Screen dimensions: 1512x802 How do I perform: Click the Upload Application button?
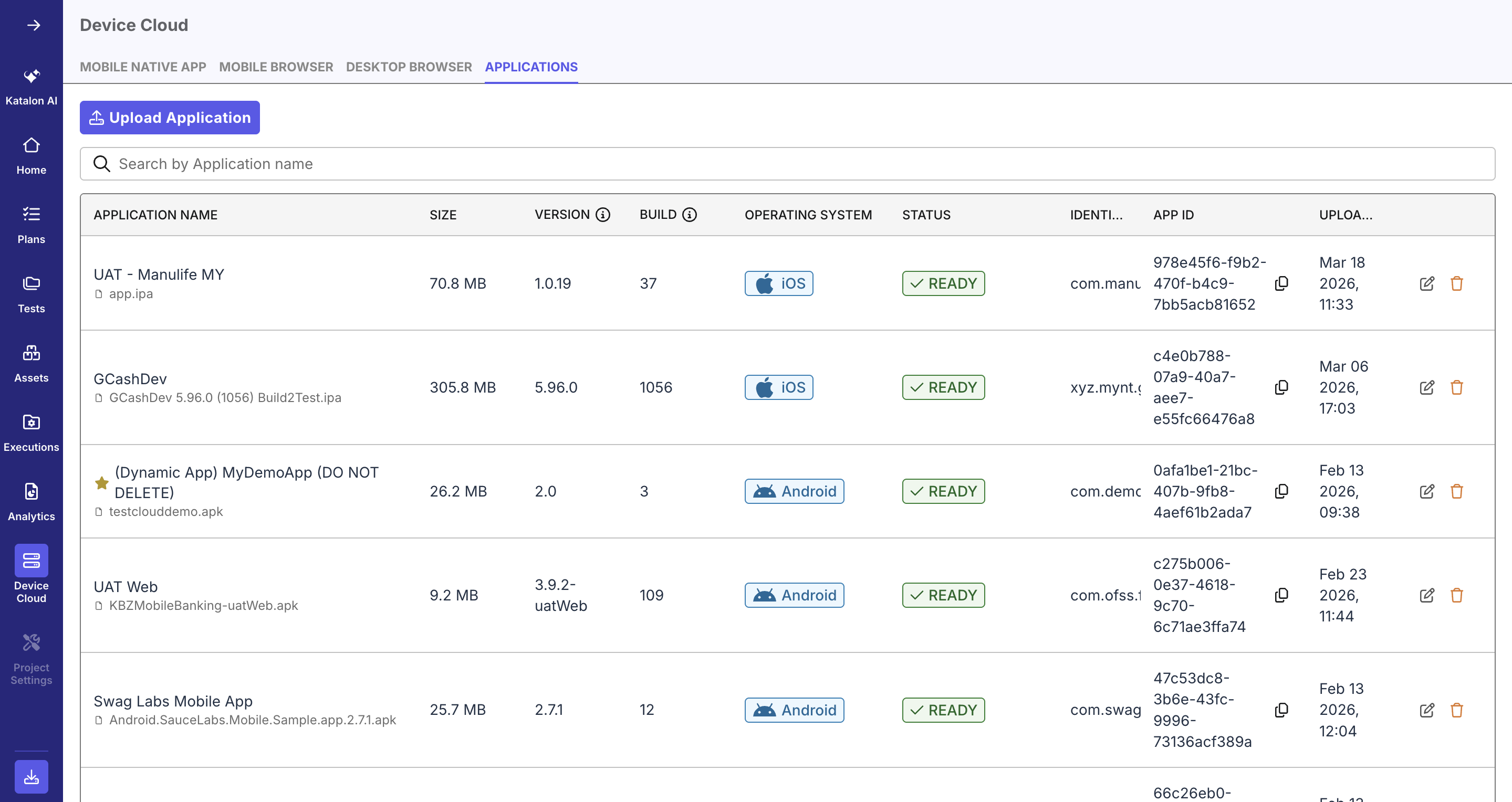[x=169, y=118]
